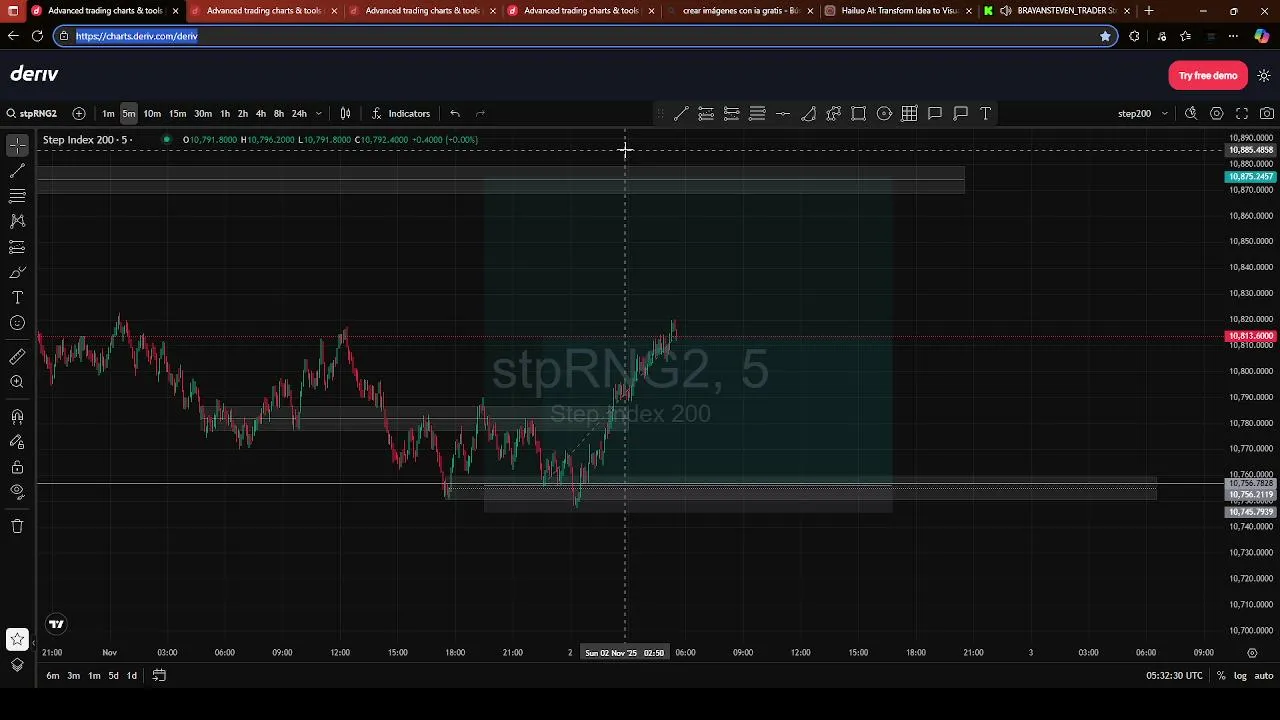
Task: Open forecasting and measurement tools in sidebar
Action: [x=17, y=247]
